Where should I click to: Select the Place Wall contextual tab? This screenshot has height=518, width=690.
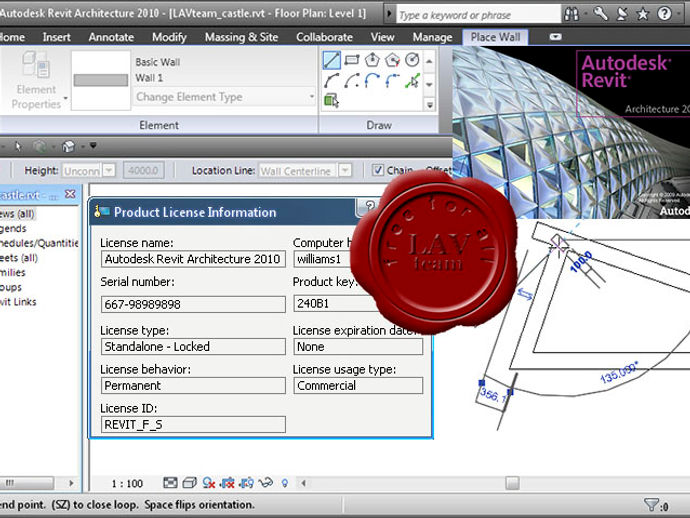[x=495, y=37]
